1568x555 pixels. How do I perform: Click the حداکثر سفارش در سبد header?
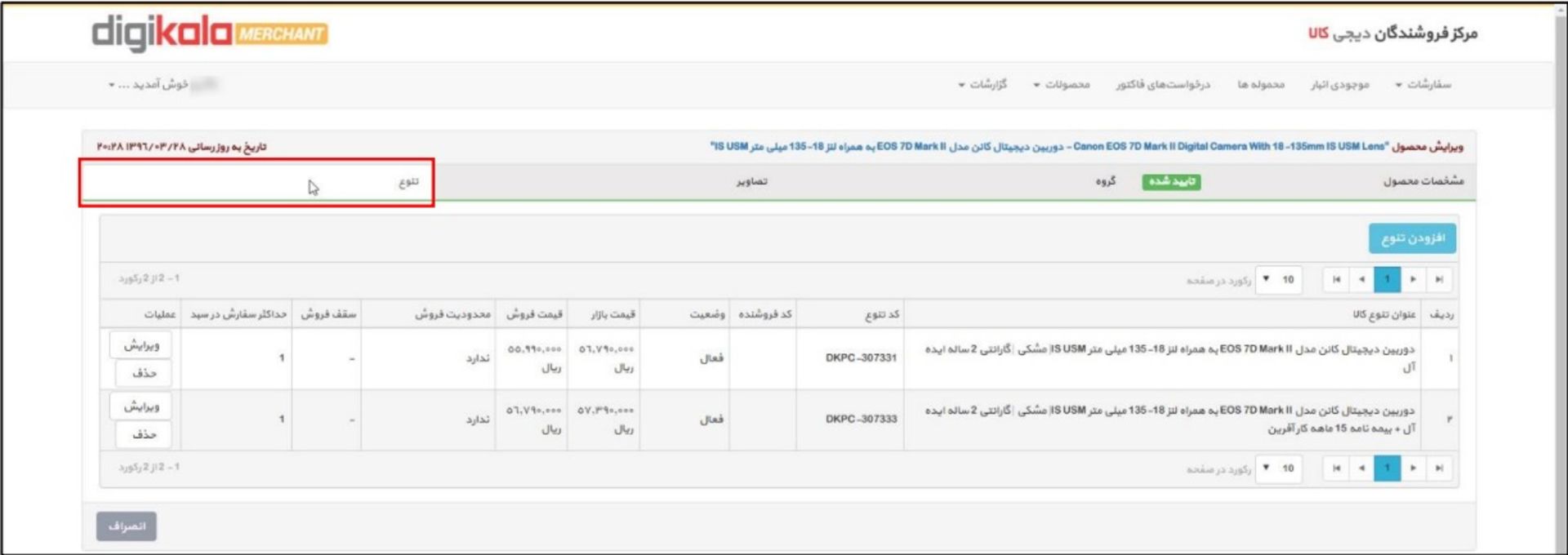[x=238, y=314]
